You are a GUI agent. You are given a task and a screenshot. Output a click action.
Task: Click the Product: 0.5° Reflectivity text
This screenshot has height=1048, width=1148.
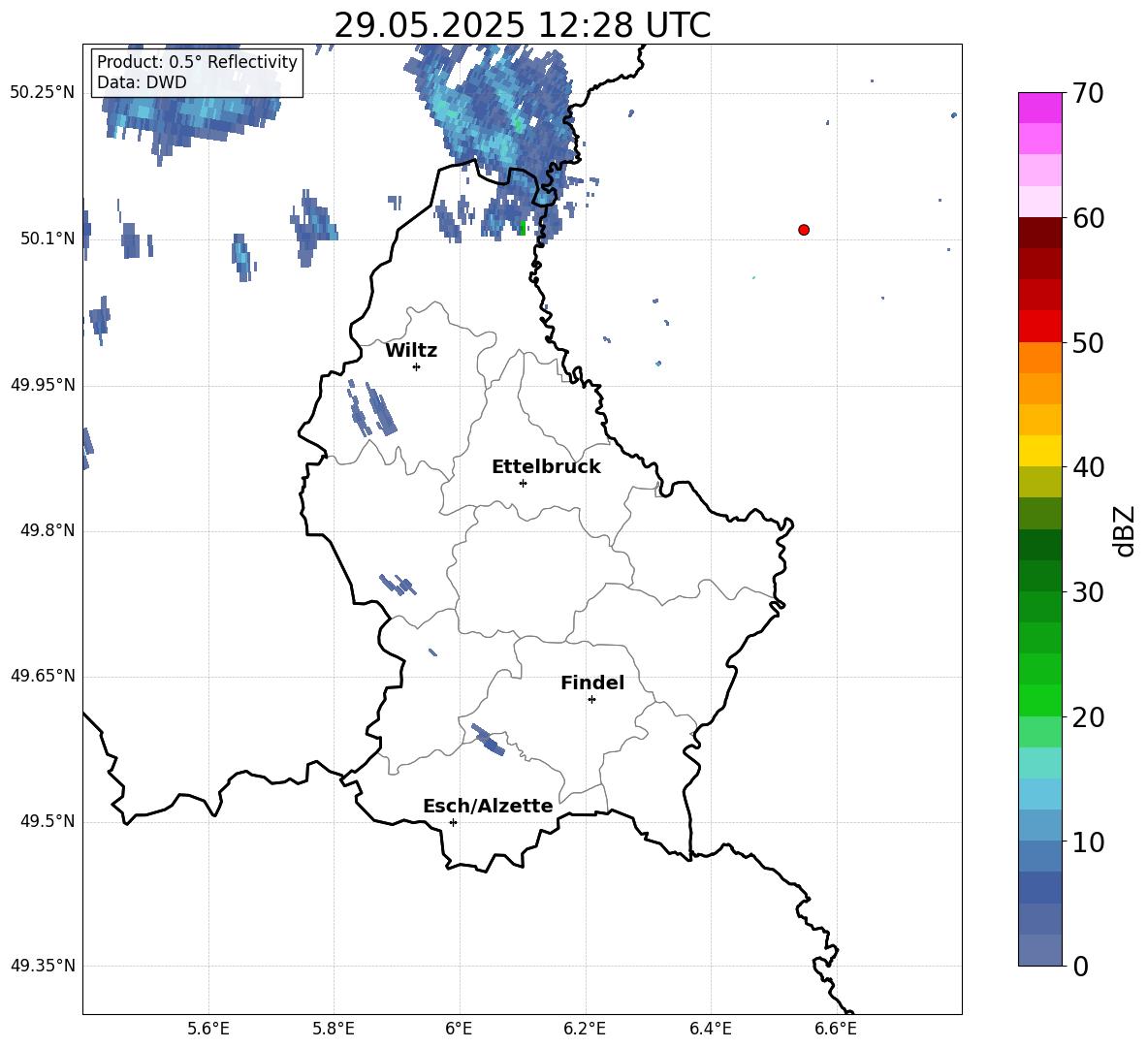[x=197, y=62]
